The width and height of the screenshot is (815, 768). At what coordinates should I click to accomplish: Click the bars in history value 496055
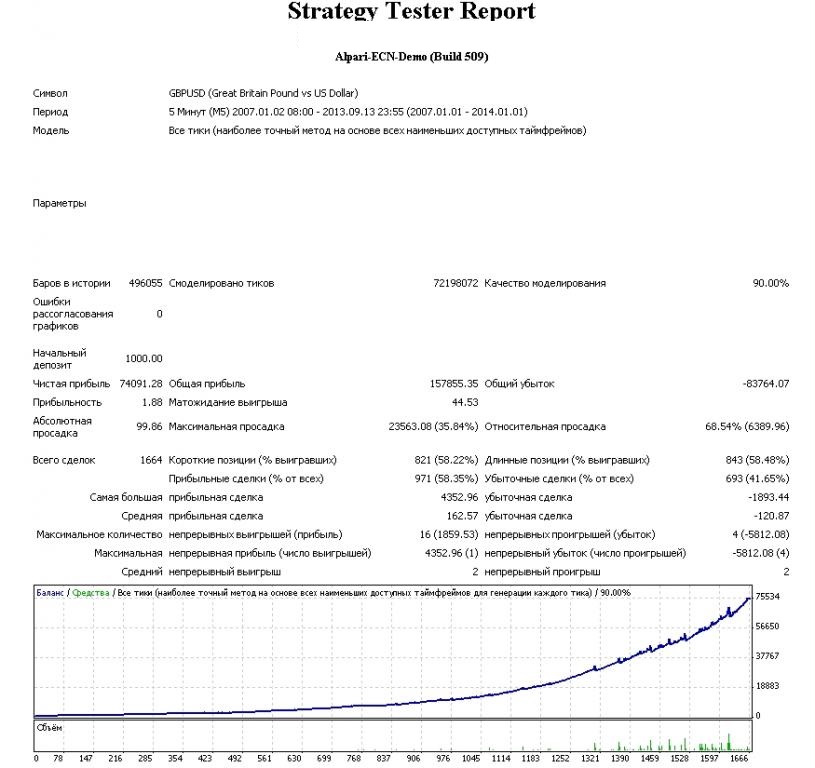[x=145, y=283]
